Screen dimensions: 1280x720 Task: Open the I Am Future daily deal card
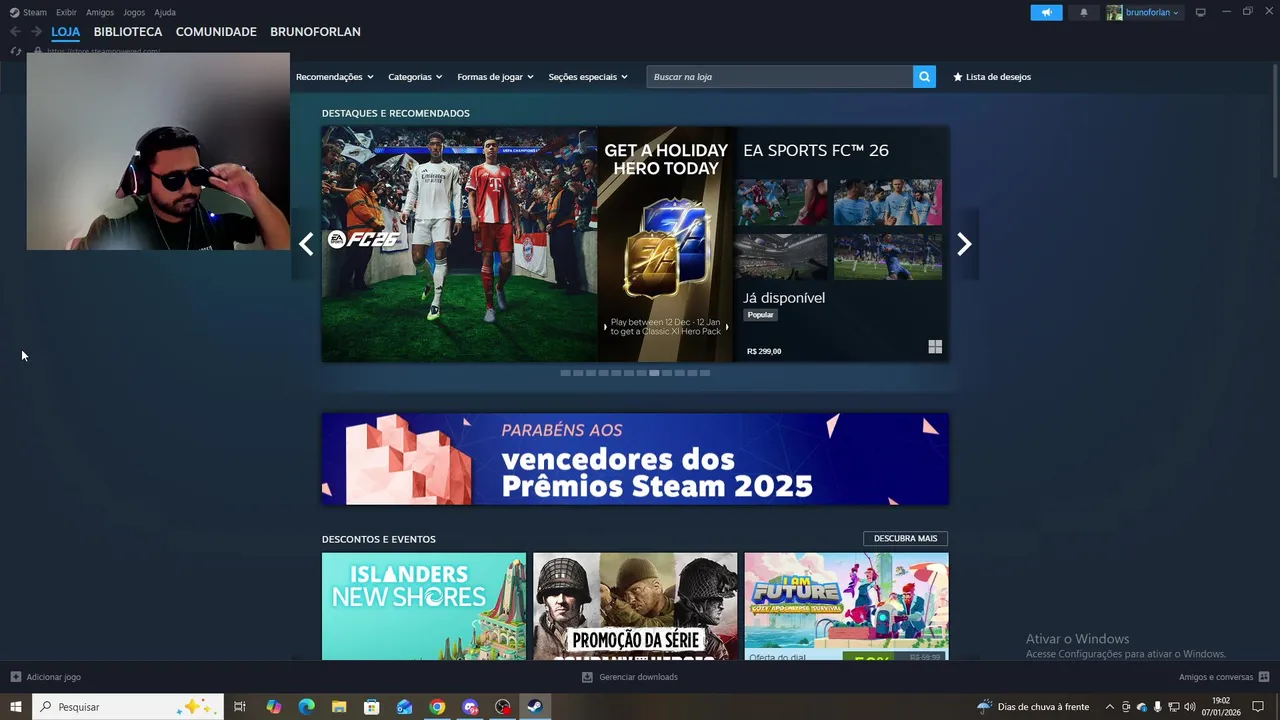click(x=846, y=606)
